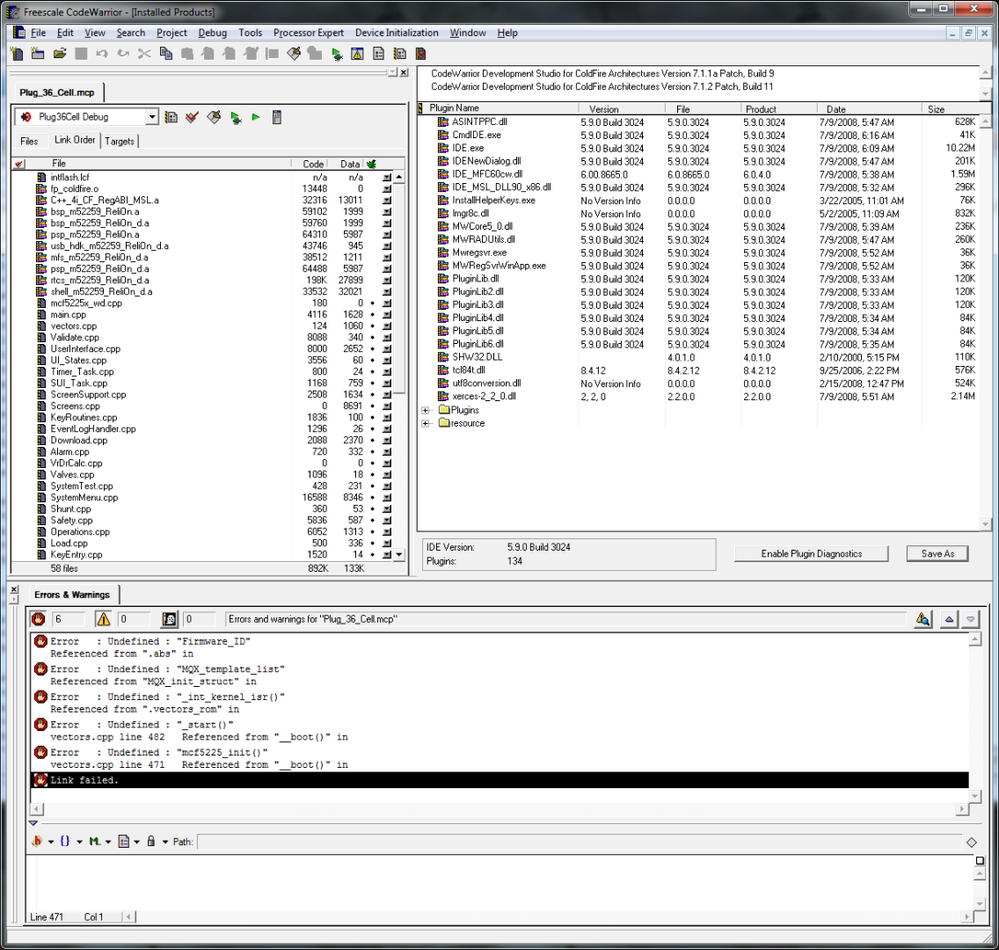Toggle debug info dot for Validate.cpp
Screen dimensions: 999x950
(x=373, y=338)
